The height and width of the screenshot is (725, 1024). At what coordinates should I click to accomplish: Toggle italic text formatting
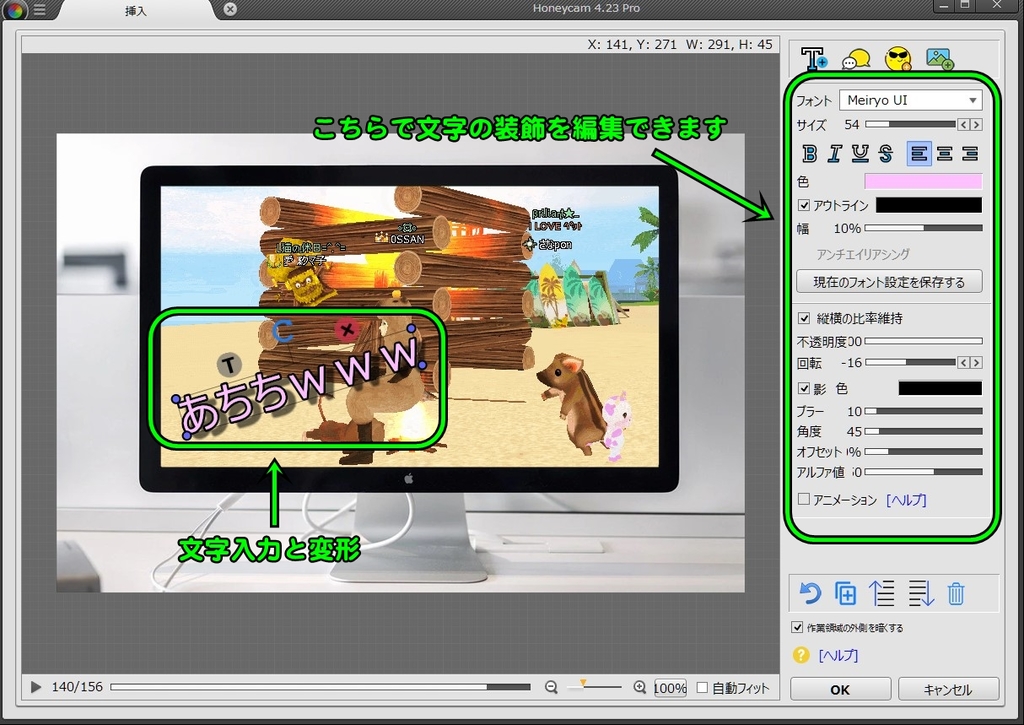tap(835, 153)
